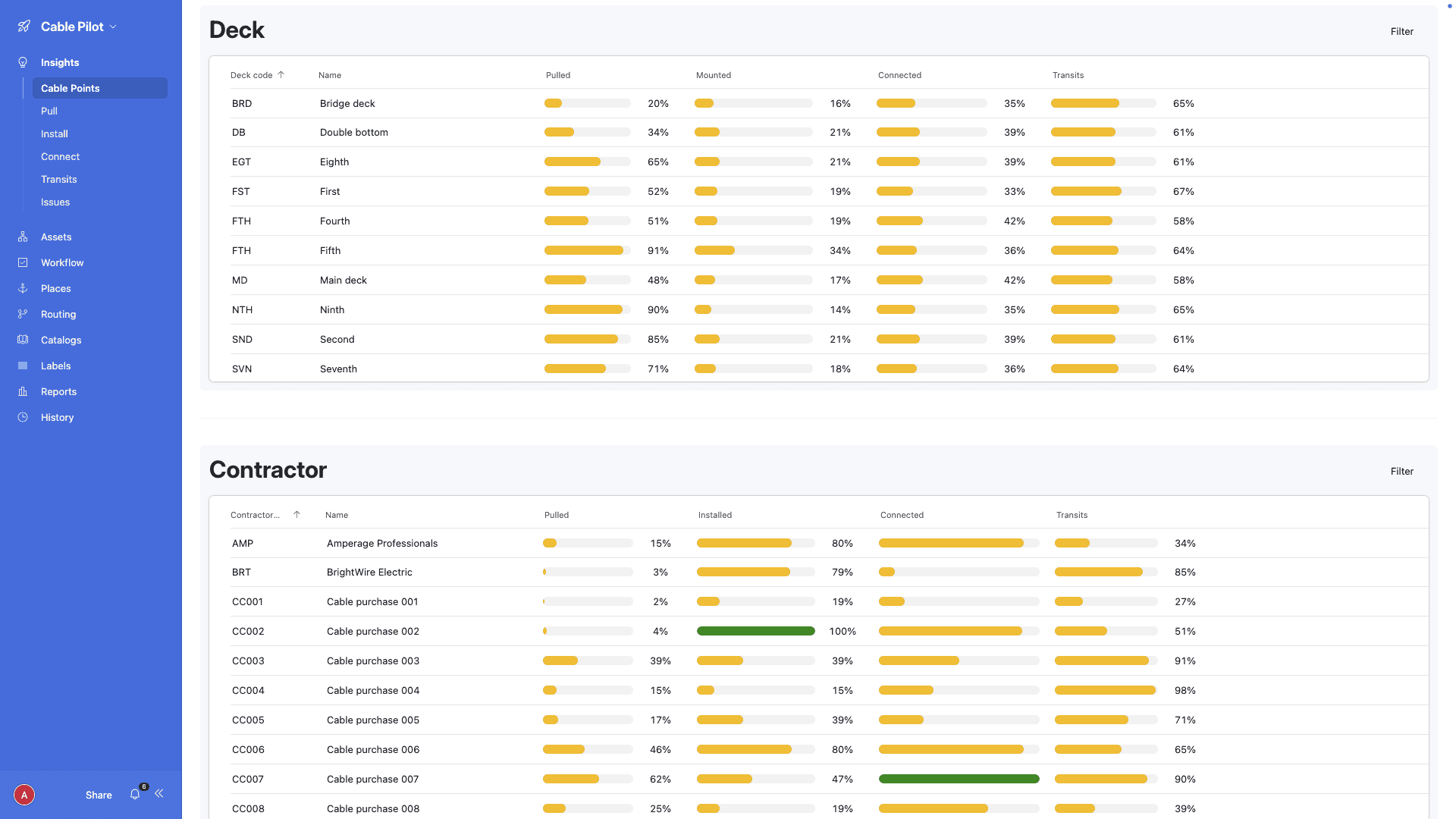Select the Issues menu item
Screen dimensions: 1456x819
55,202
